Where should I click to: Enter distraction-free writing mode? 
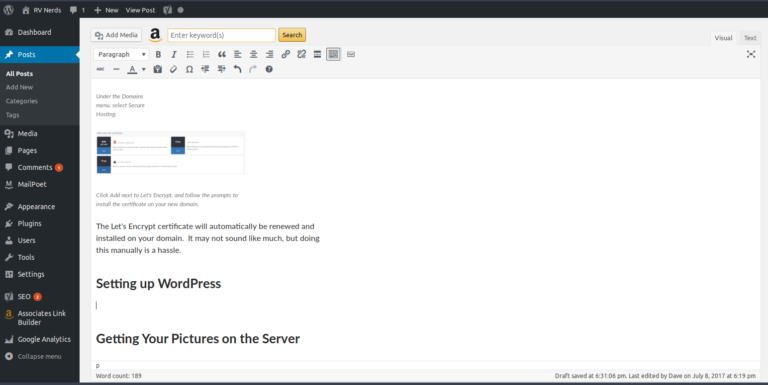pos(751,54)
